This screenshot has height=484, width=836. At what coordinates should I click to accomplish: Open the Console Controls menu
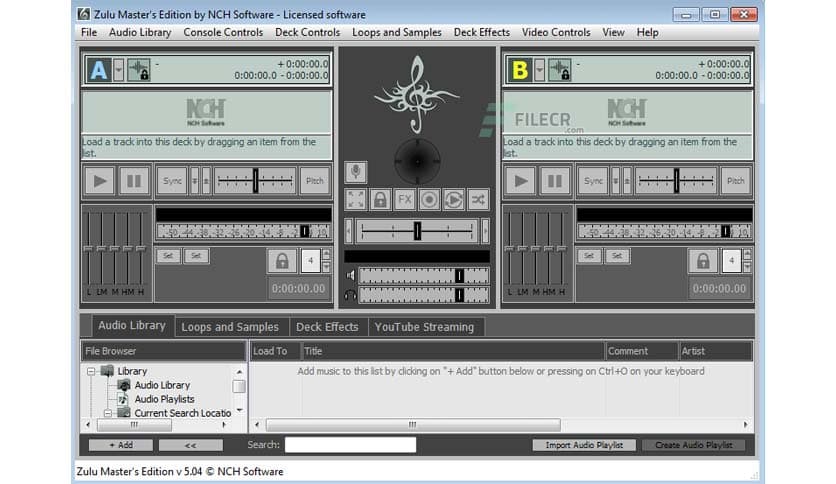tap(223, 33)
